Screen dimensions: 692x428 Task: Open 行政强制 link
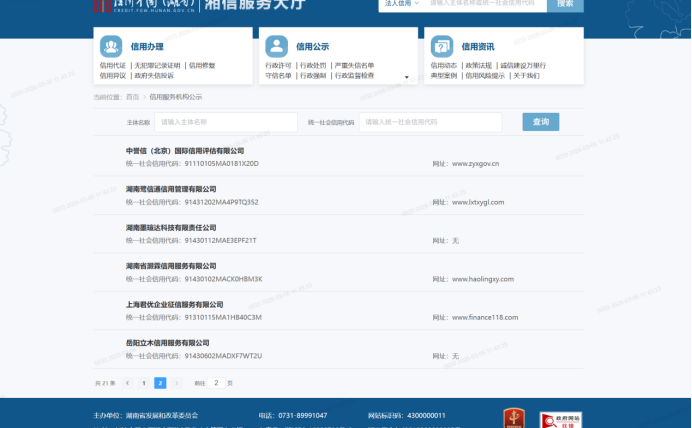[x=313, y=75]
